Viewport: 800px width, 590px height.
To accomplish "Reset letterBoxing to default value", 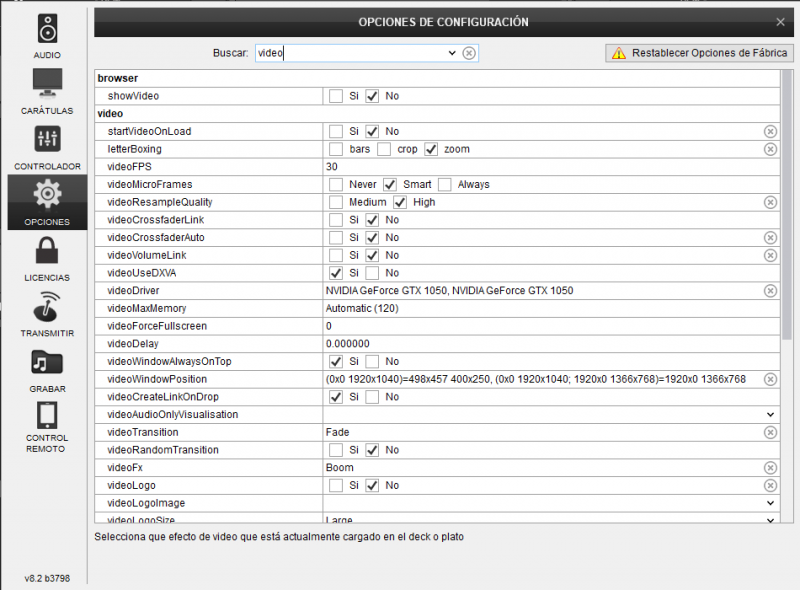I will (770, 149).
